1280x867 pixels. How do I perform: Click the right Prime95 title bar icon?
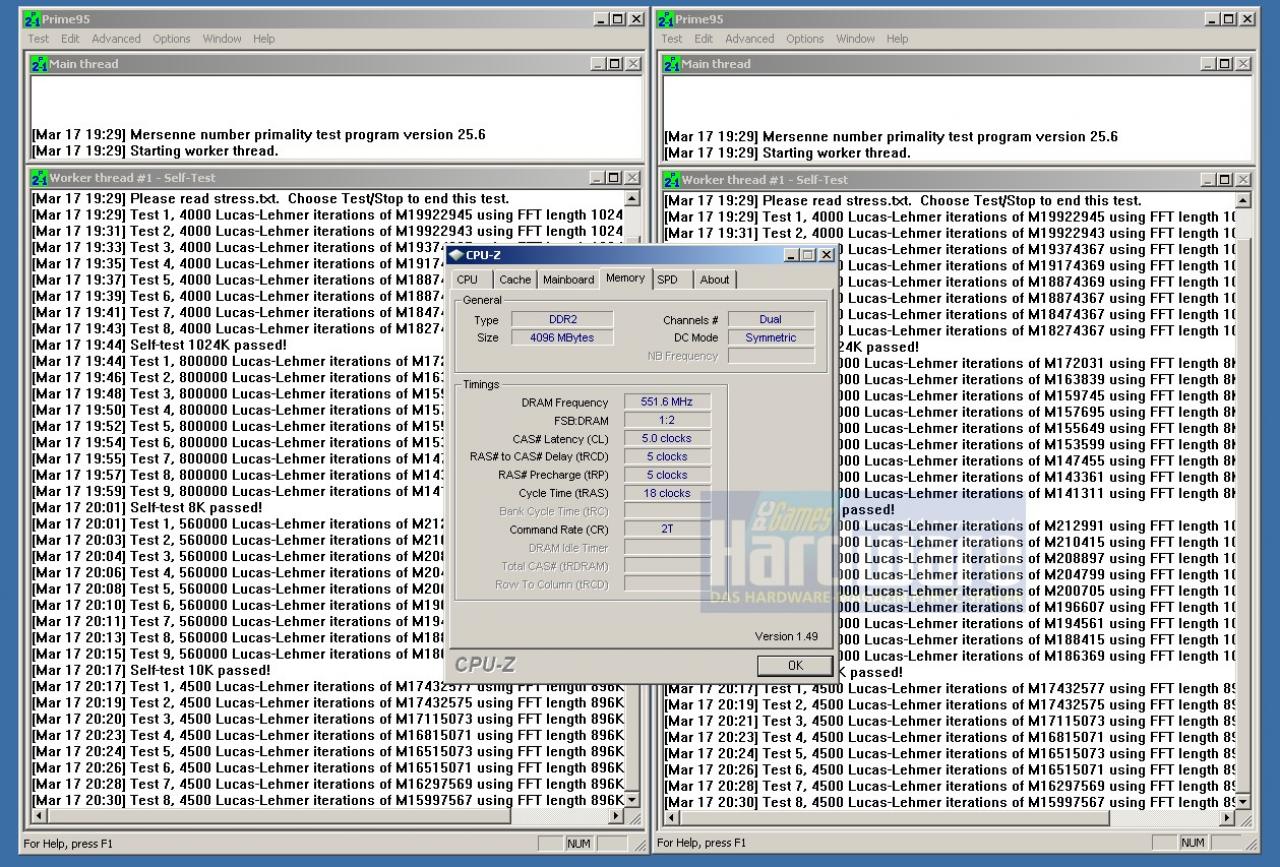[x=666, y=19]
